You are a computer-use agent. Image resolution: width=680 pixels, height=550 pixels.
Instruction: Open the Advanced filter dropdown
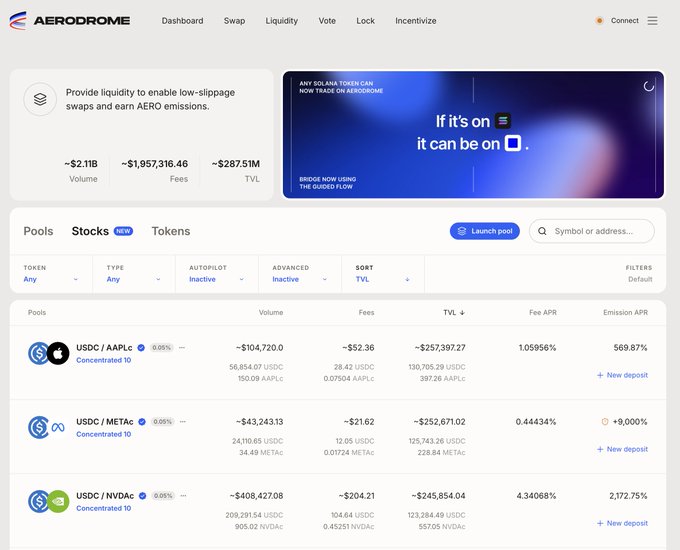300,274
